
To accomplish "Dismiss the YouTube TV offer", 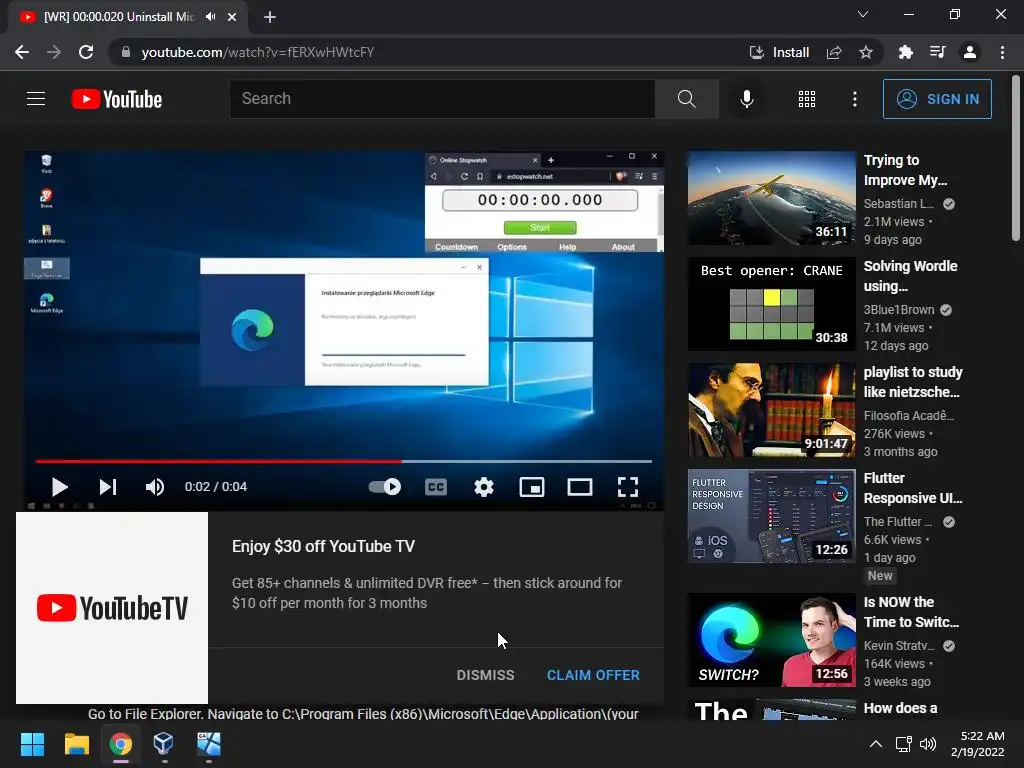I will coord(485,675).
